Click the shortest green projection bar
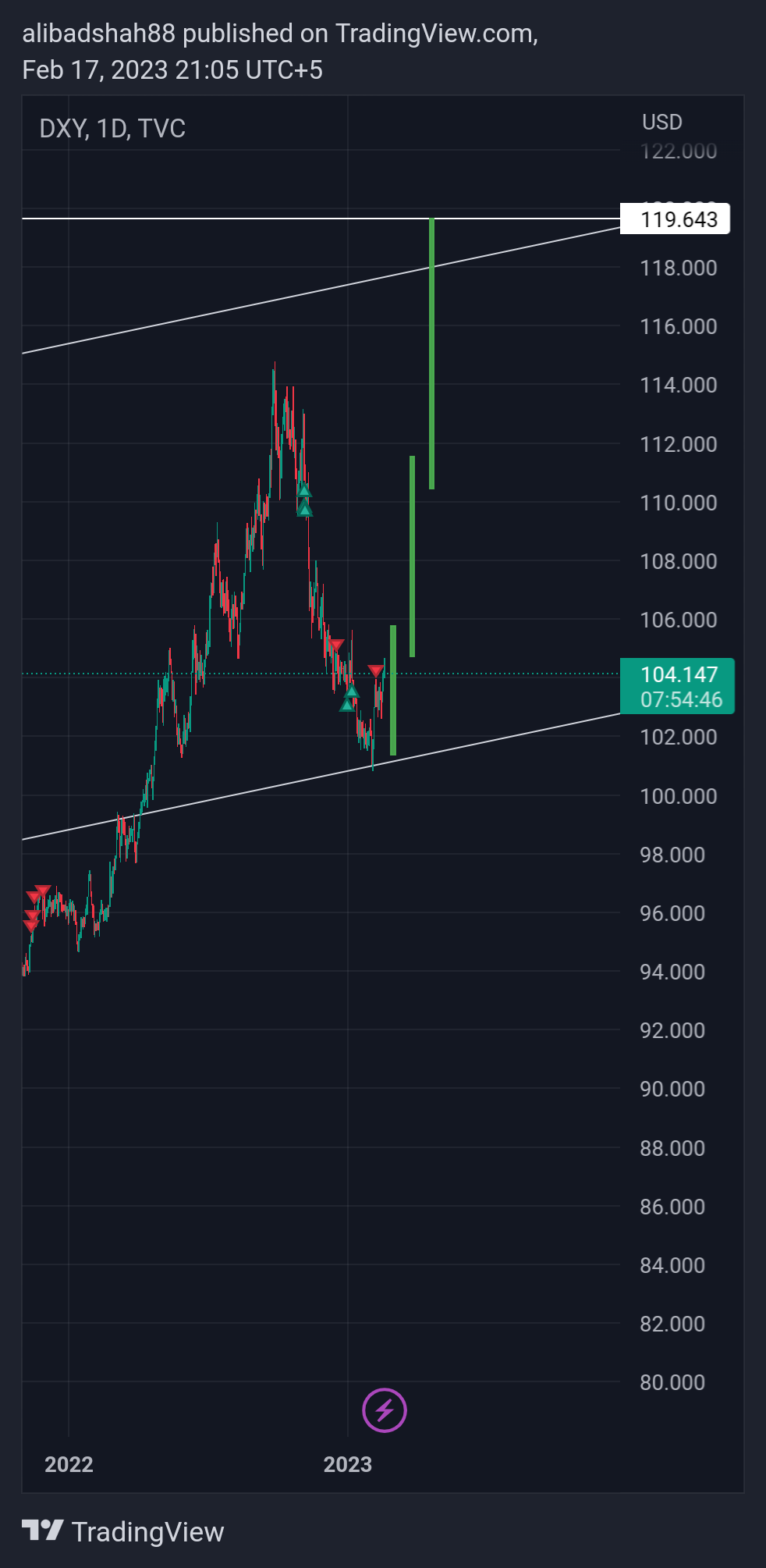Screen dimensions: 766x1568 [x=393, y=690]
